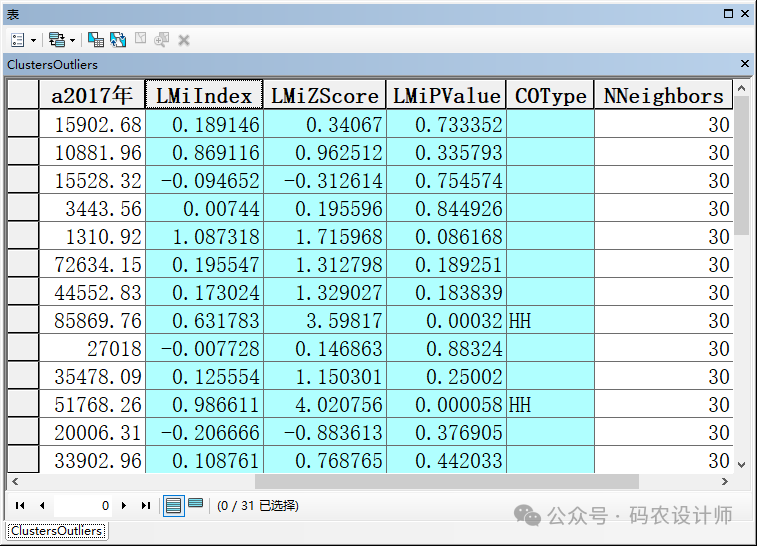
Task: Click the COType column header
Action: pos(550,96)
